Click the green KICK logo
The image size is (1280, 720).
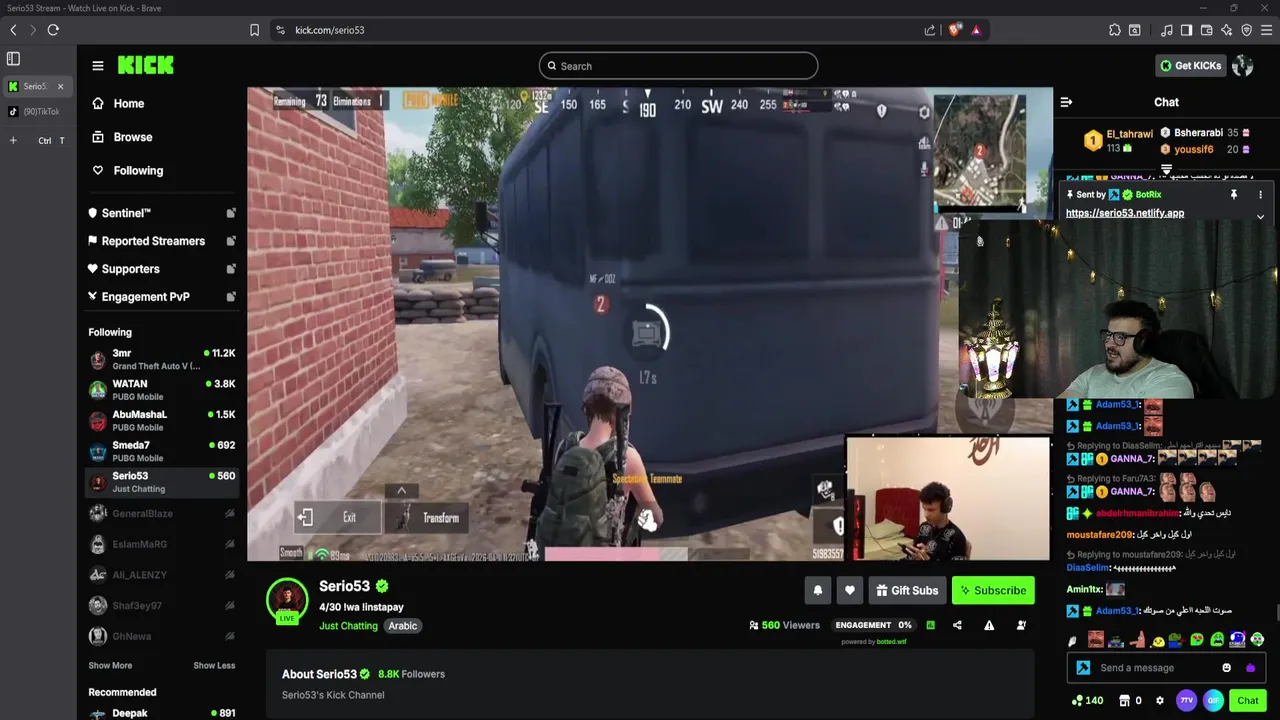pyautogui.click(x=145, y=65)
